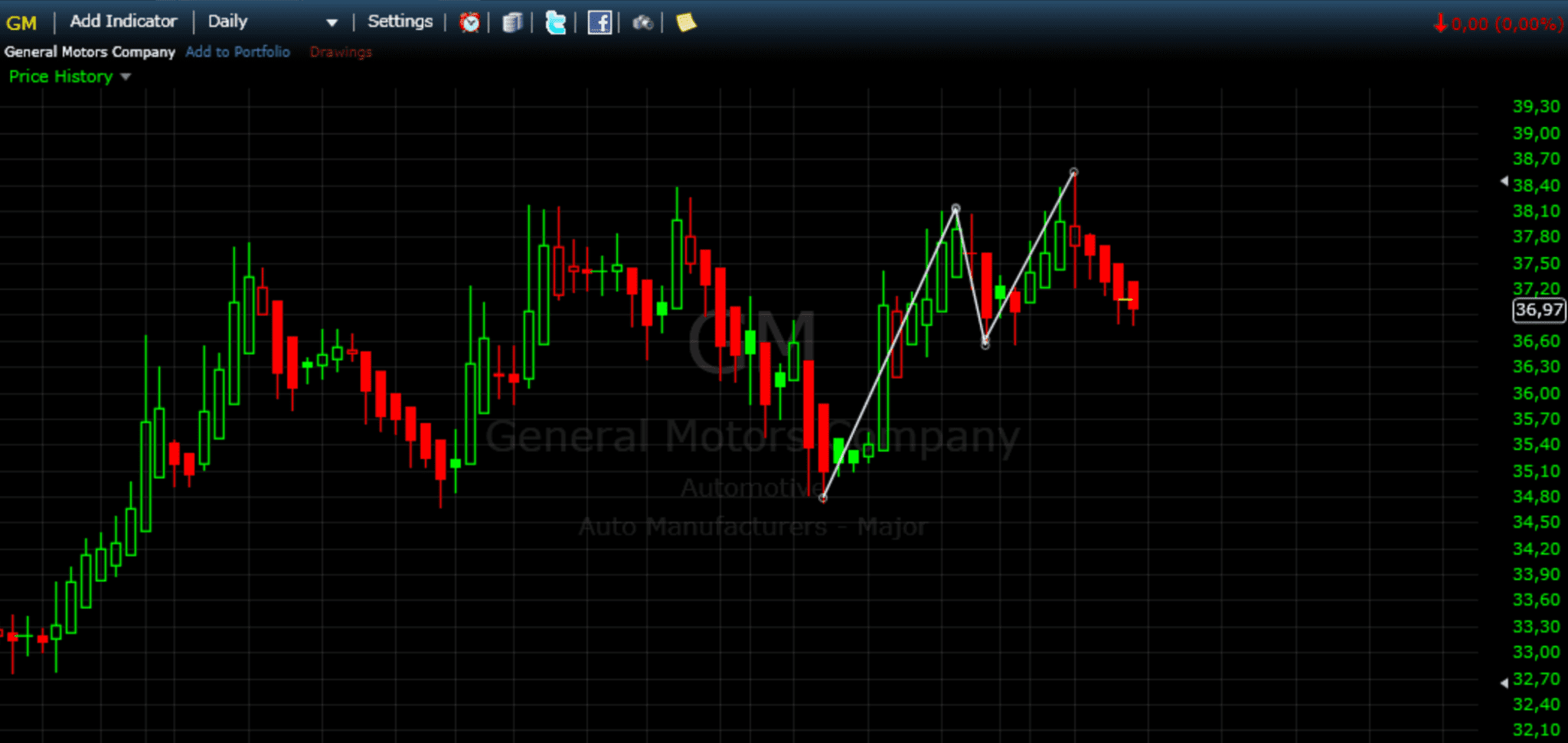
Task: Select trendline anchor at the pullback low
Action: (985, 344)
